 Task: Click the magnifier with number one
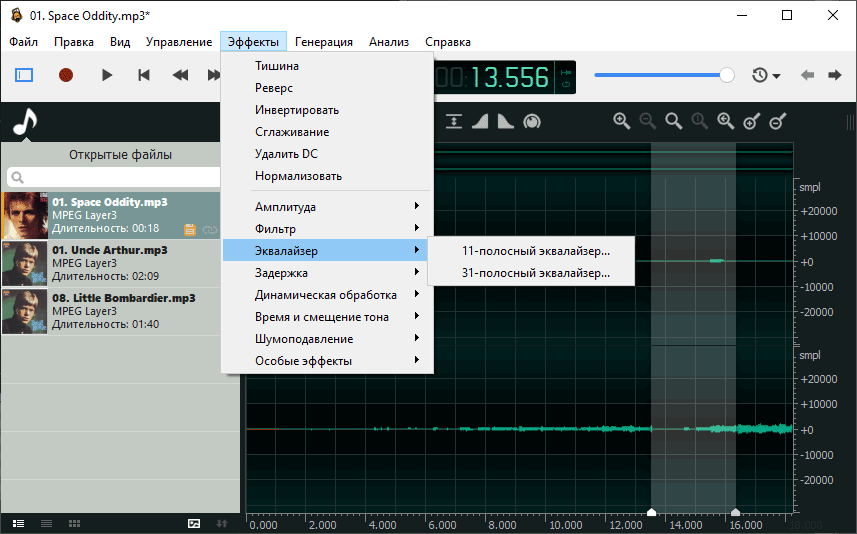pyautogui.click(x=700, y=121)
